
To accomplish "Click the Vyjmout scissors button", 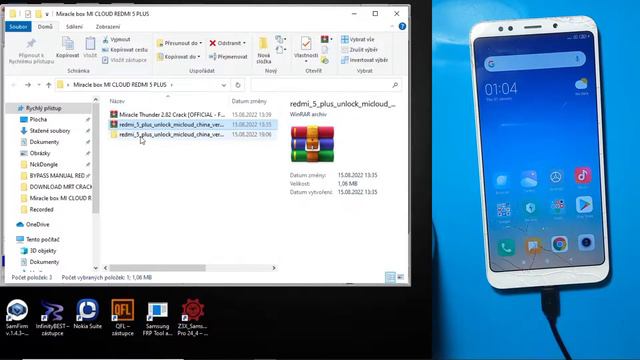I will click(116, 40).
